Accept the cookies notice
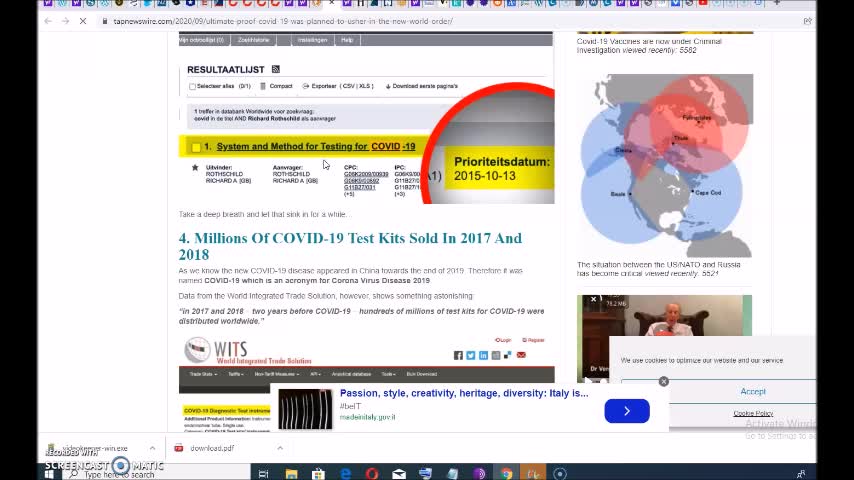Screen dimensions: 854x480 (x=753, y=392)
